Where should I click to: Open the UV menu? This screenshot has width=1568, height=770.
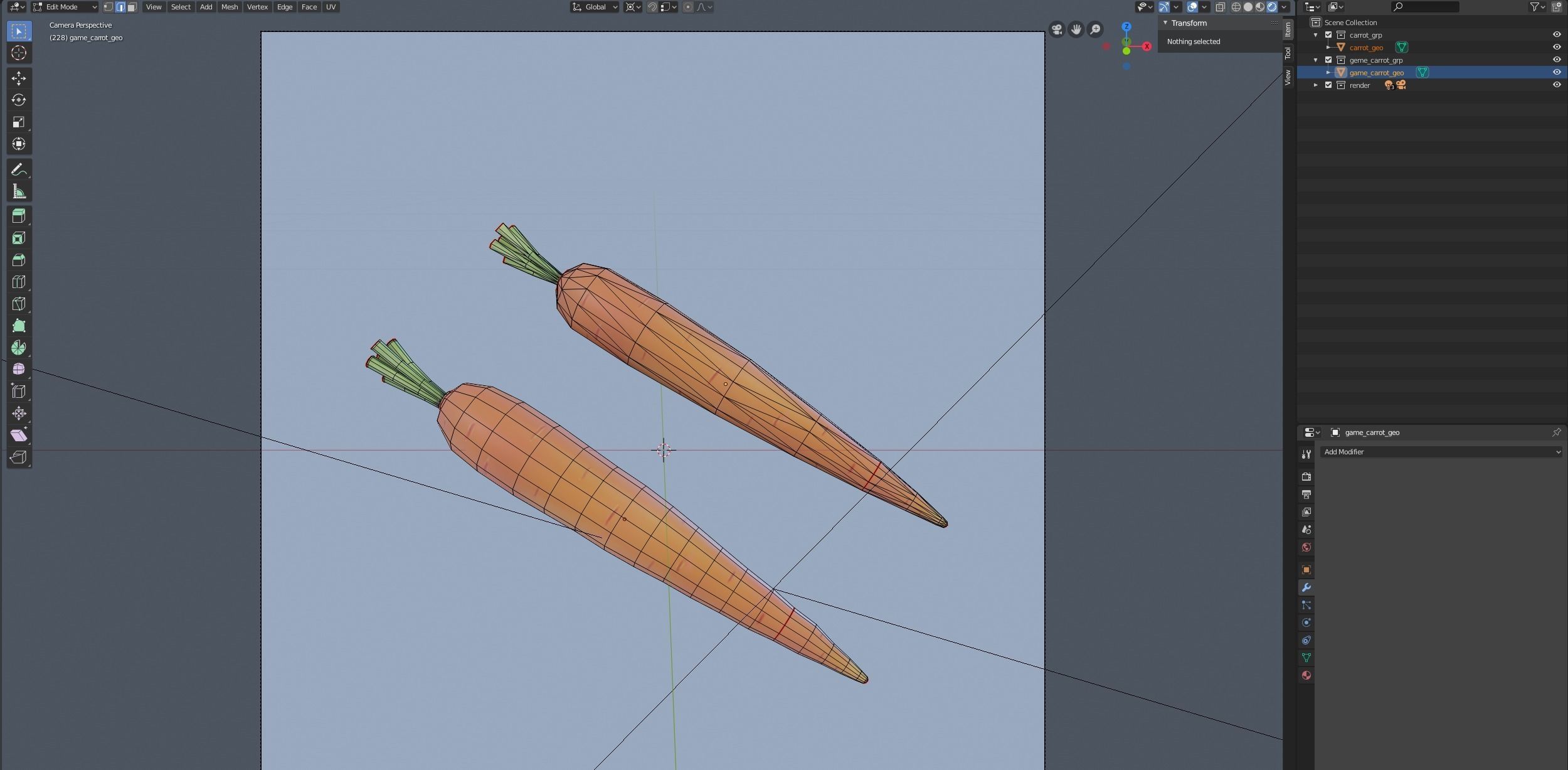(x=331, y=7)
